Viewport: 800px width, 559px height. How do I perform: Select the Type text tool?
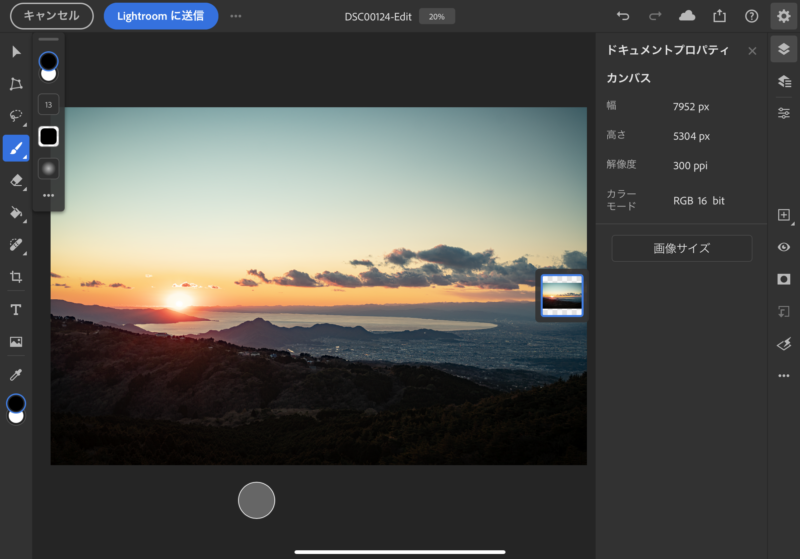click(16, 310)
